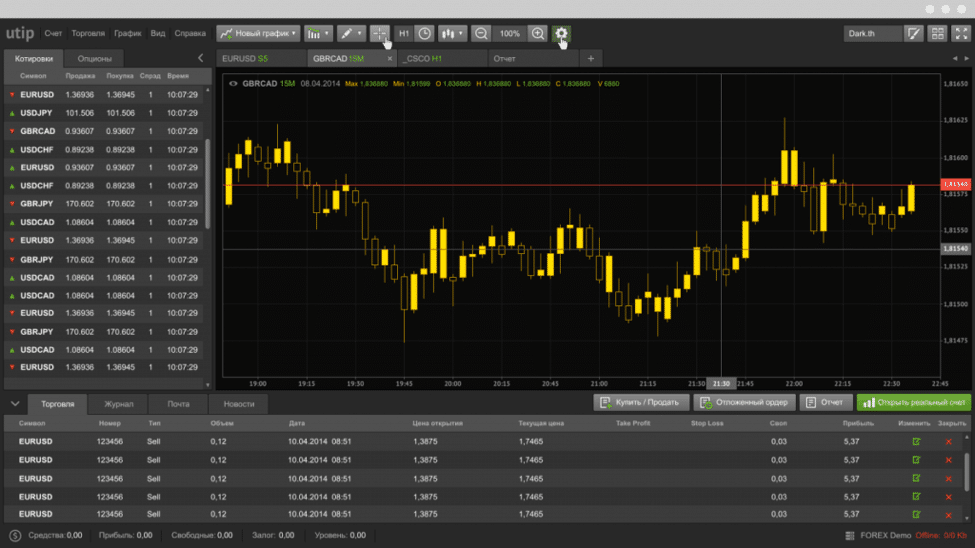
Task: Open the Счет menu
Action: (53, 34)
